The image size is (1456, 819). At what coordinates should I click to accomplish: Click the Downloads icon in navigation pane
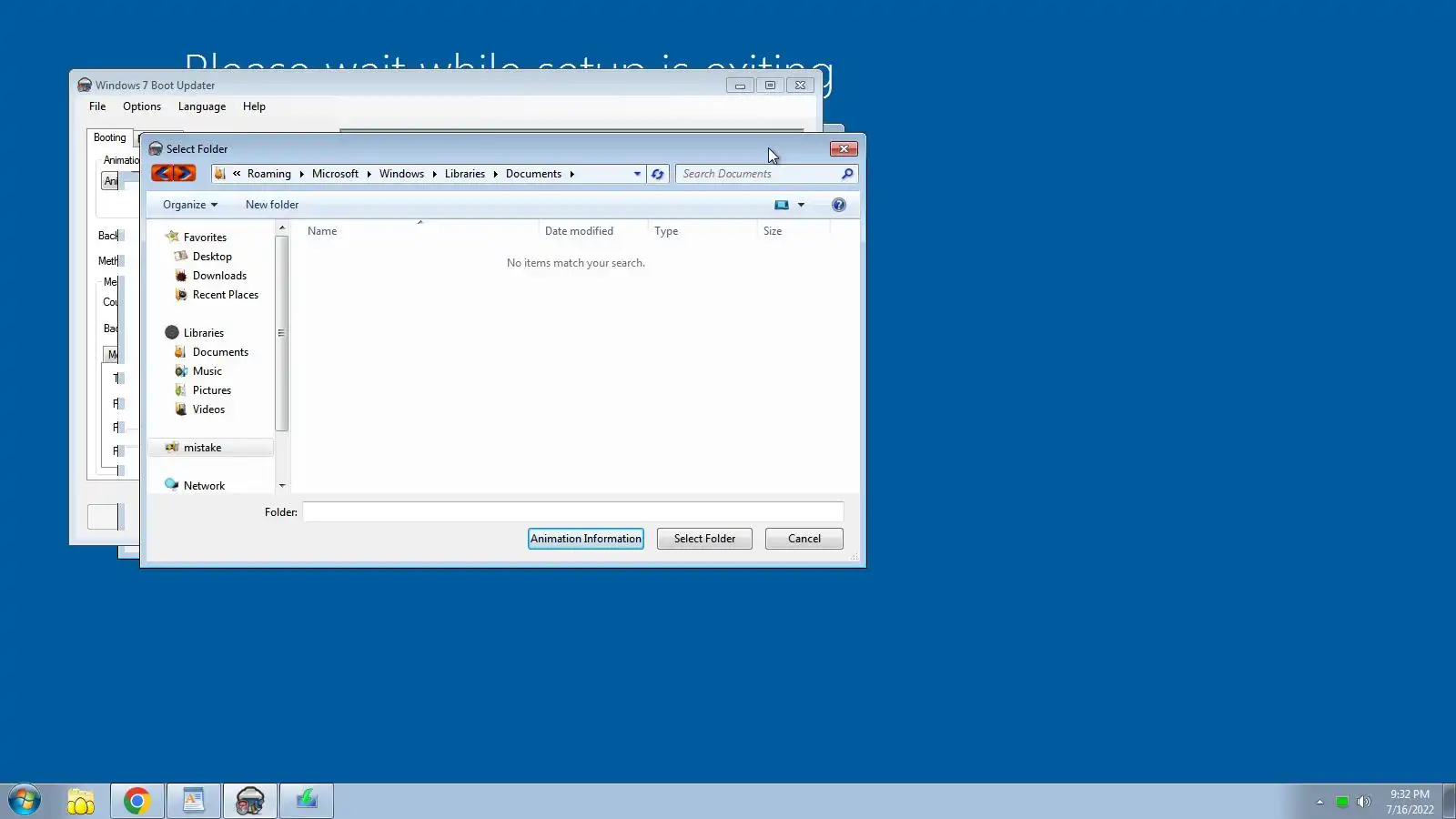[181, 276]
